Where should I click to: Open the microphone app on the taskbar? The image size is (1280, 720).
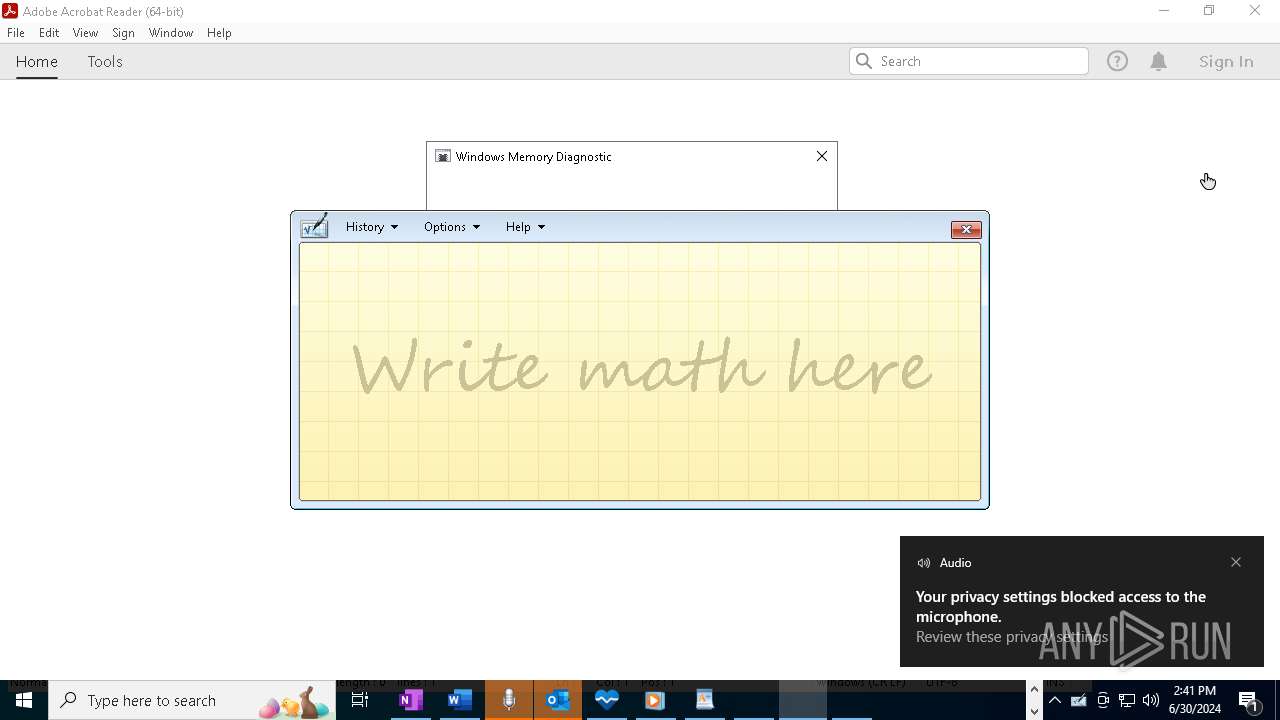[x=509, y=700]
